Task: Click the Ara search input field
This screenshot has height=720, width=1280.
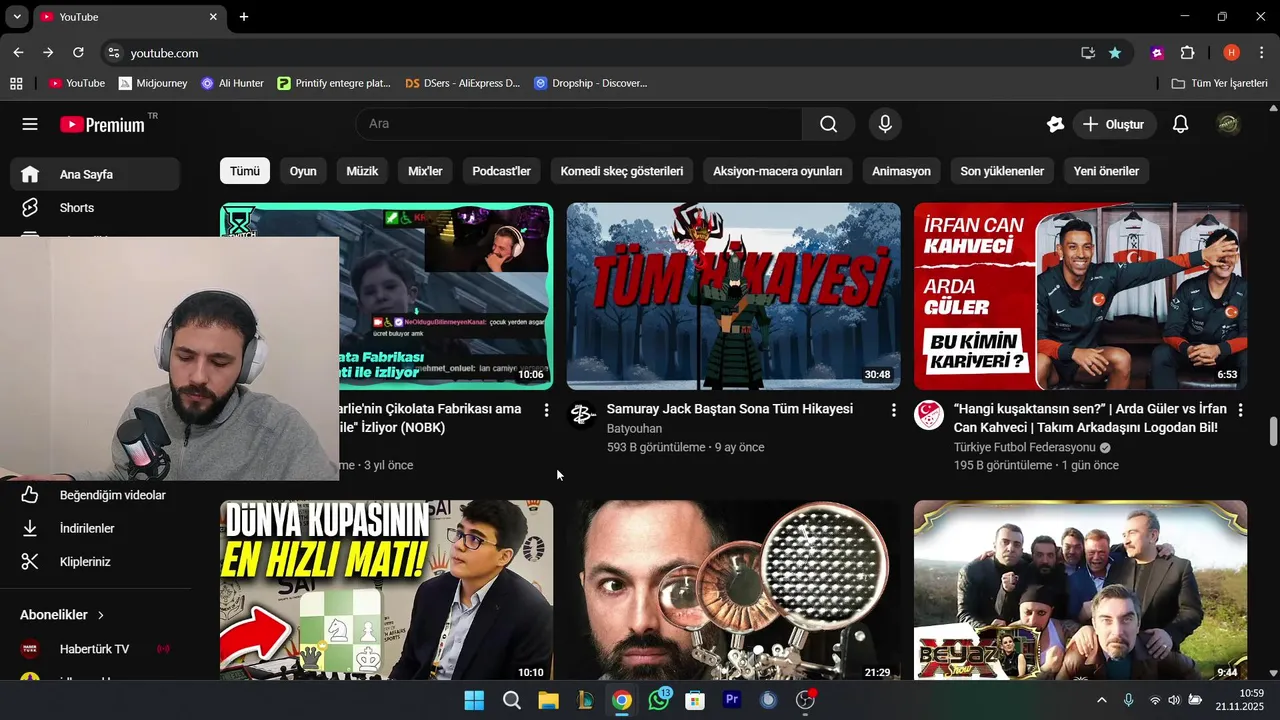Action: (579, 124)
